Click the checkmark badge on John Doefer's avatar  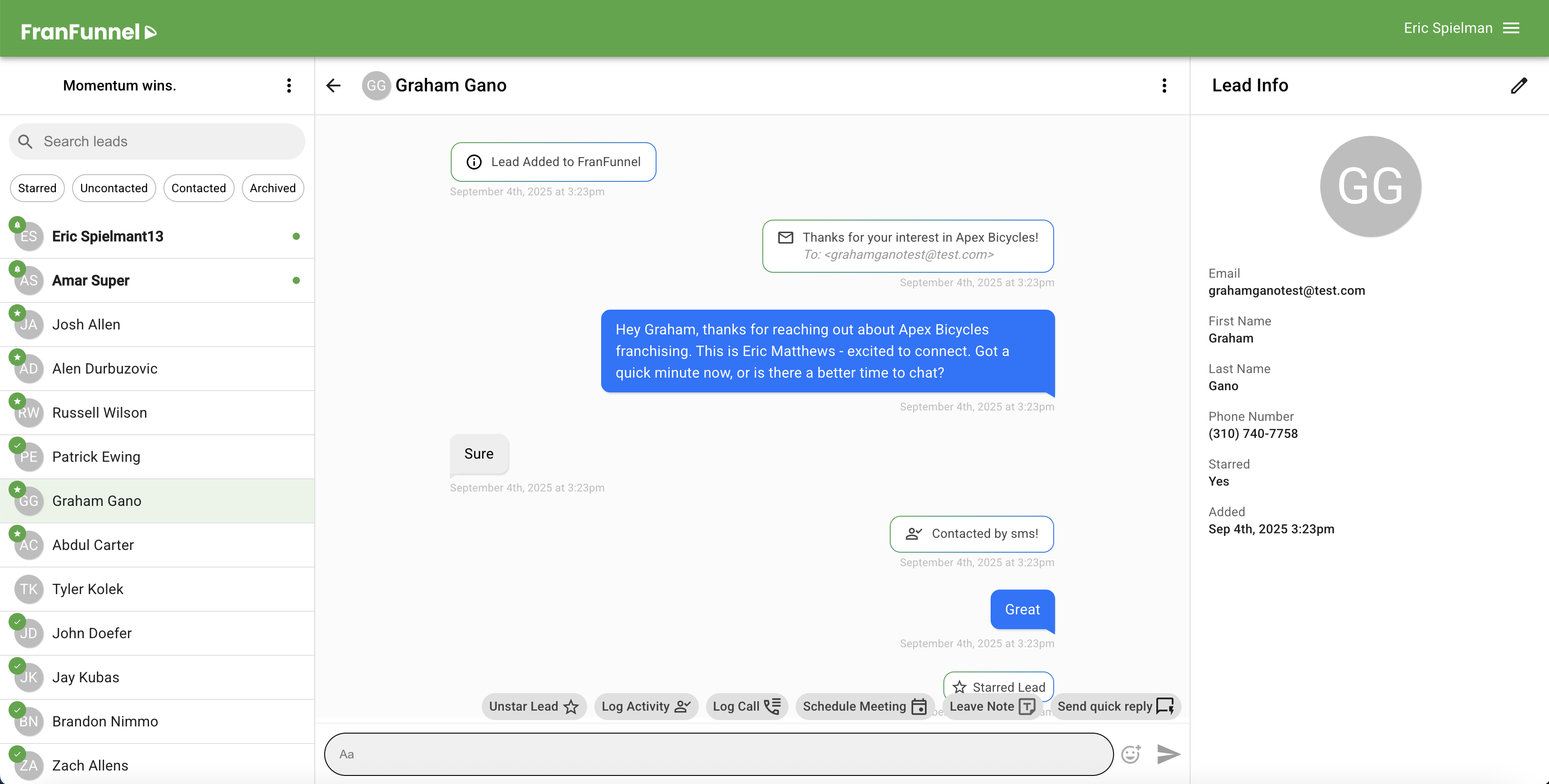click(x=18, y=622)
